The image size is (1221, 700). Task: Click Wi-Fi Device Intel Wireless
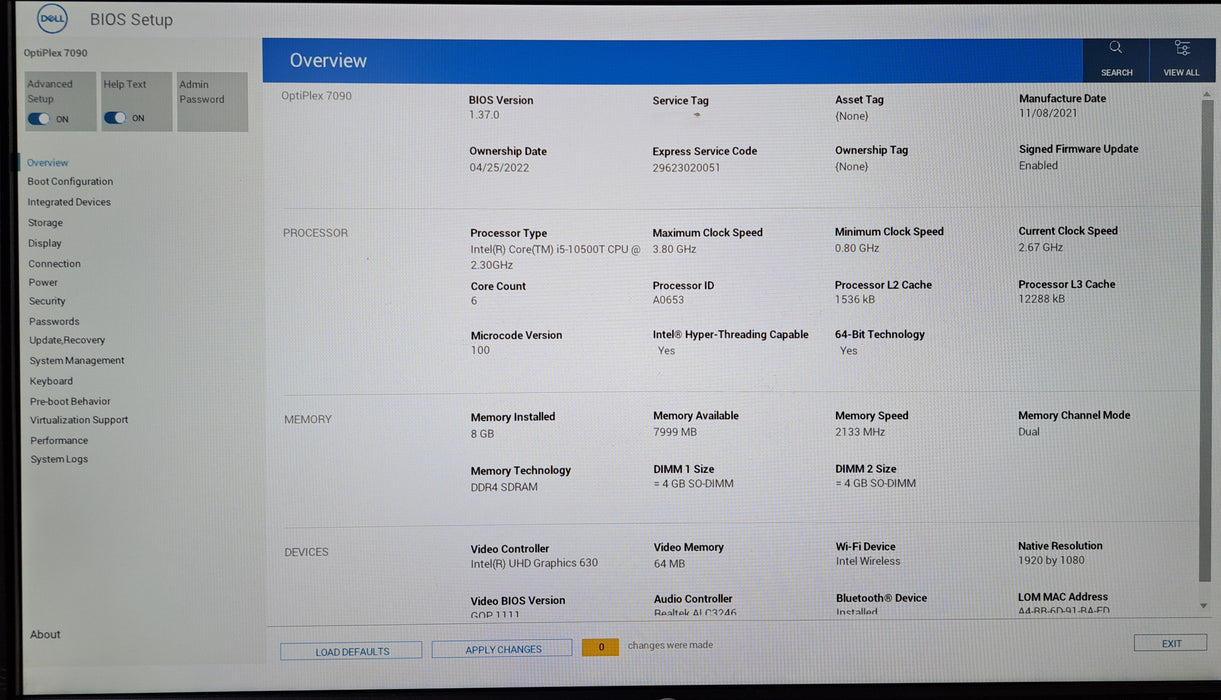tap(868, 561)
